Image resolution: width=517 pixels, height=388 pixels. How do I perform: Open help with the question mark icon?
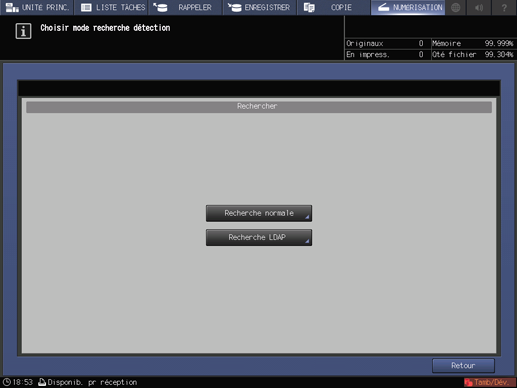(504, 7)
